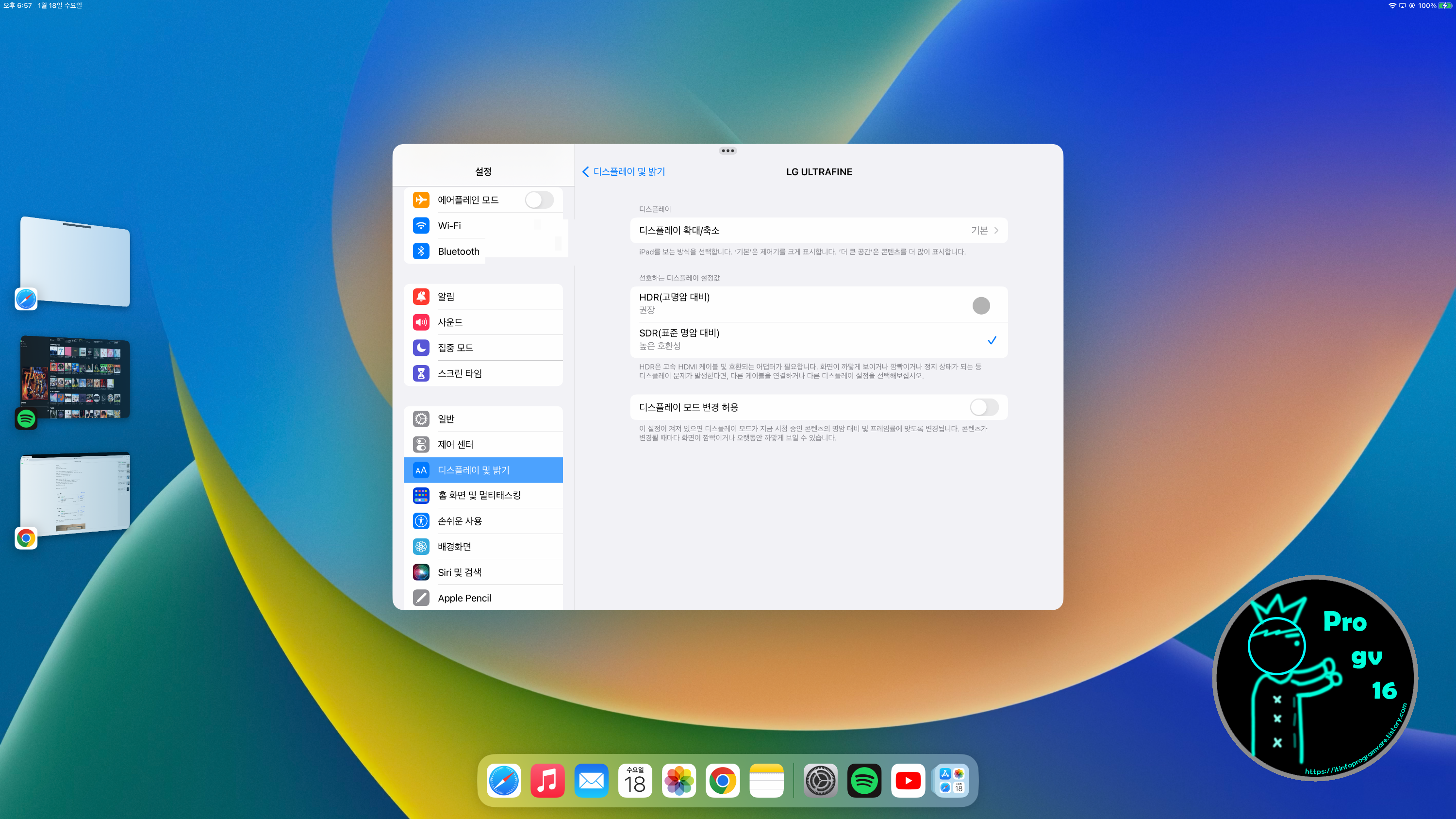Image resolution: width=1456 pixels, height=819 pixels.
Task: Toggle the 에어플레인 모드 switch
Action: tap(539, 200)
